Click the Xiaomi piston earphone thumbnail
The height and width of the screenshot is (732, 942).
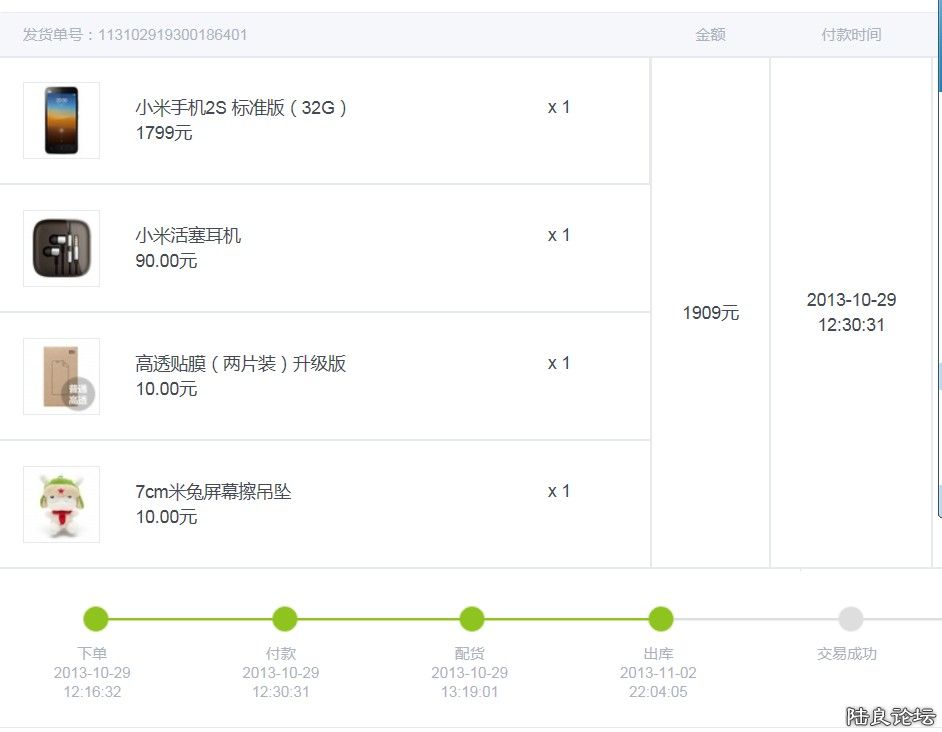point(61,248)
